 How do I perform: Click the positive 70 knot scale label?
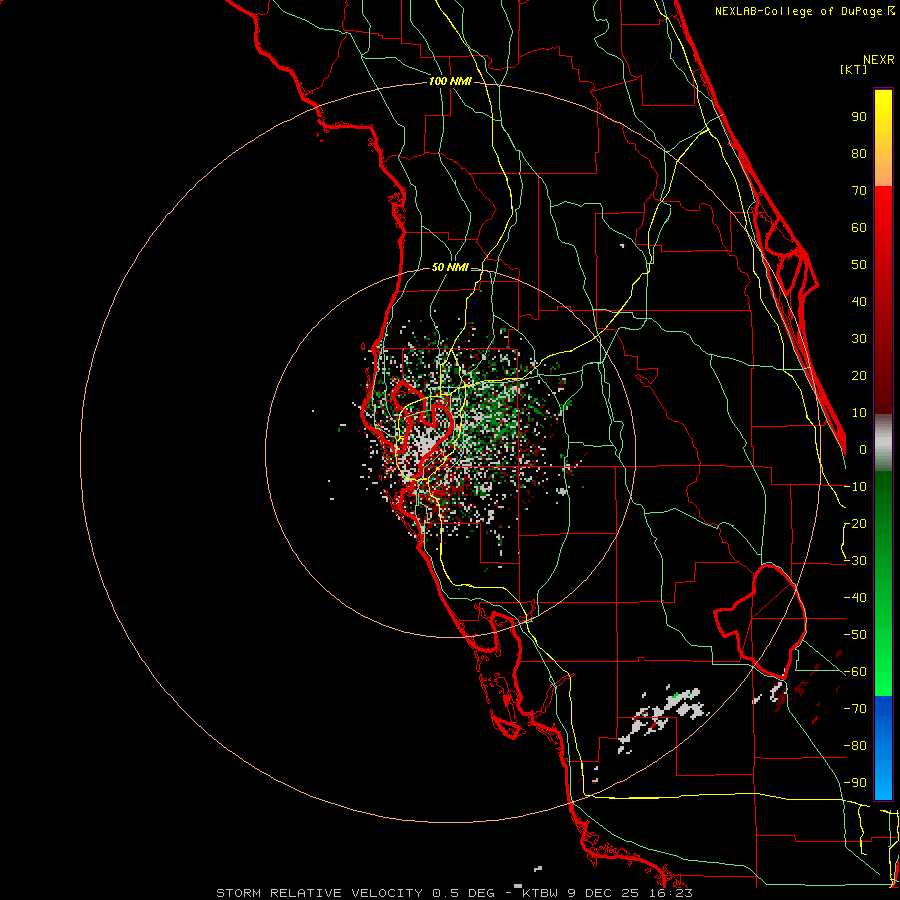coord(859,191)
